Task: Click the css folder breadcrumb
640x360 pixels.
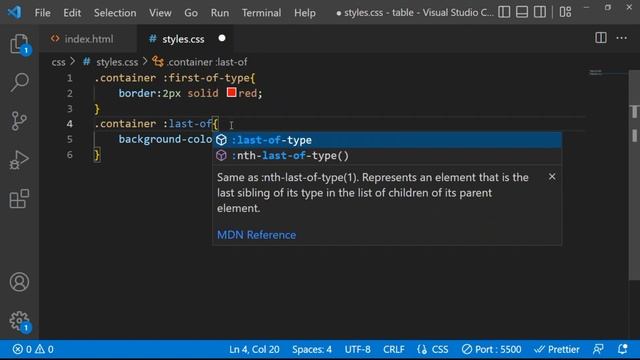Action: 58,62
